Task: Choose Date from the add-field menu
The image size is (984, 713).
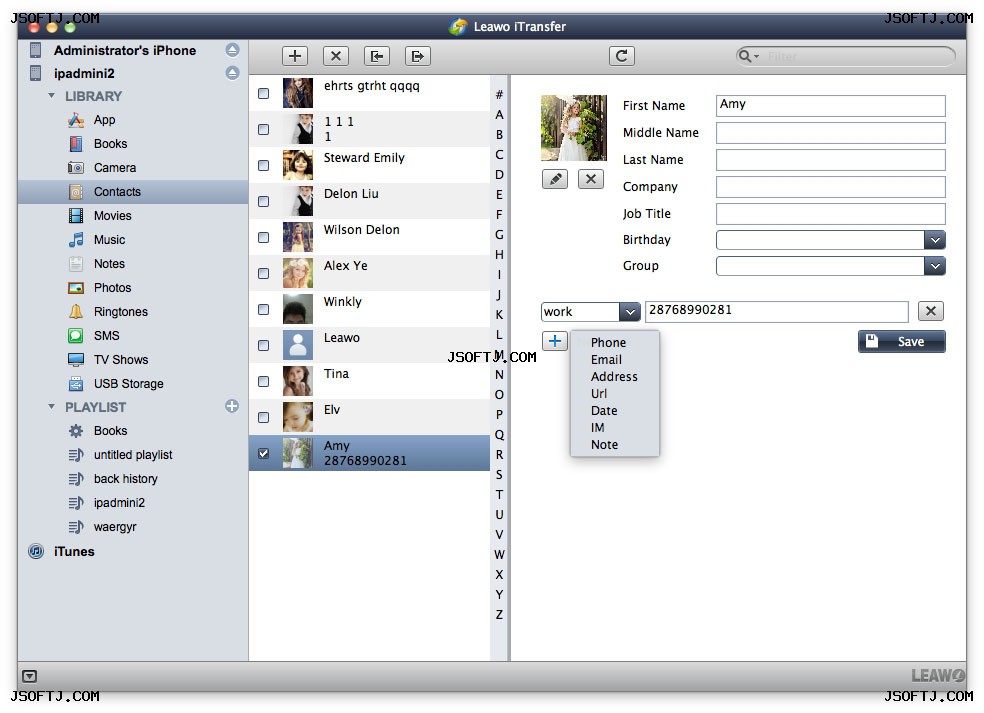Action: coord(604,410)
